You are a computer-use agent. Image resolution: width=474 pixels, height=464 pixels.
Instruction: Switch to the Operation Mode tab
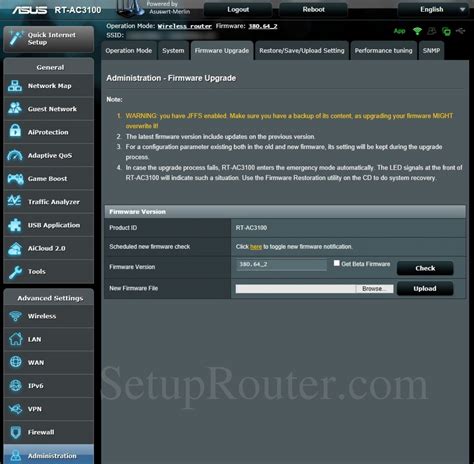(x=129, y=51)
